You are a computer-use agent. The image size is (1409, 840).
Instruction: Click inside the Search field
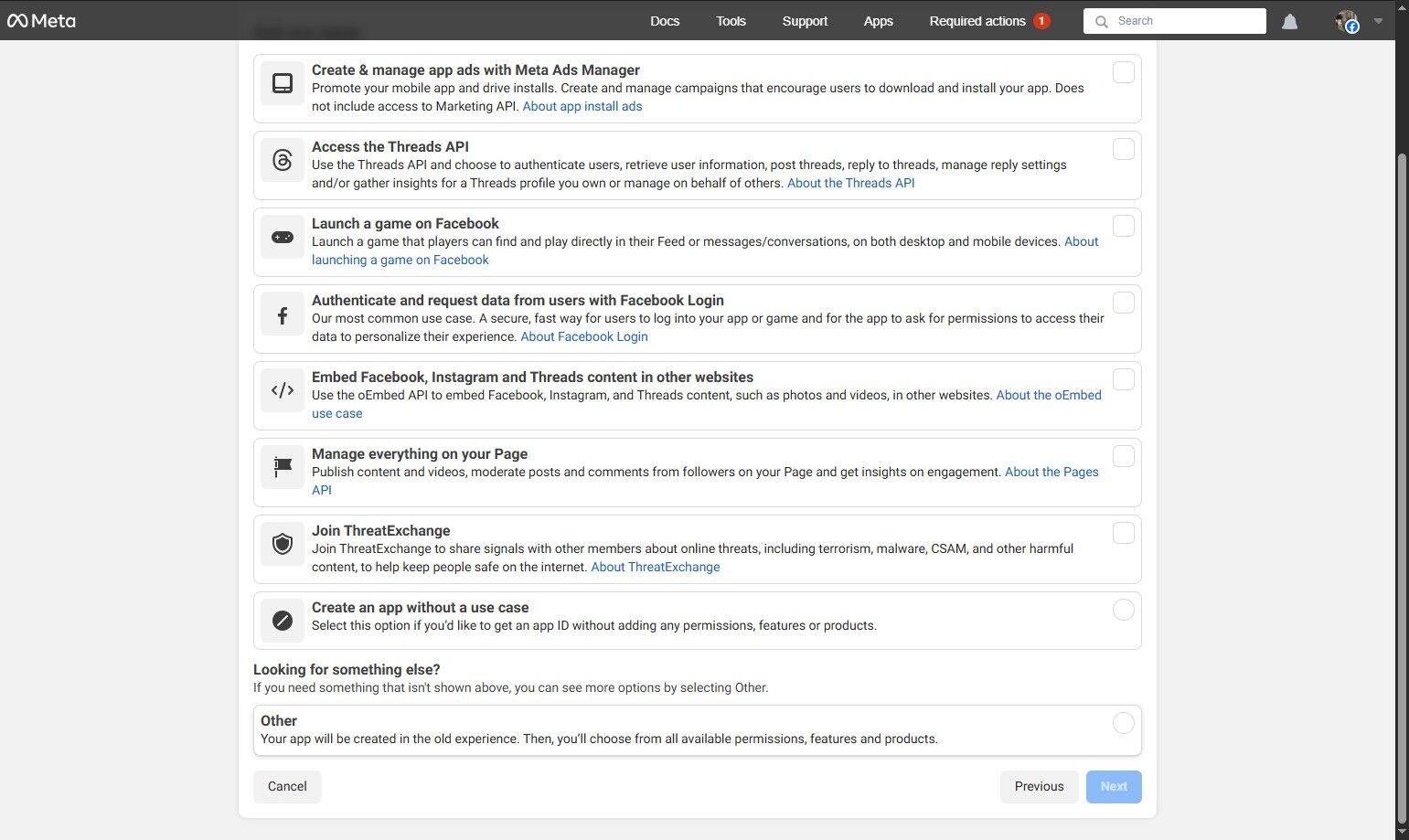[x=1174, y=20]
